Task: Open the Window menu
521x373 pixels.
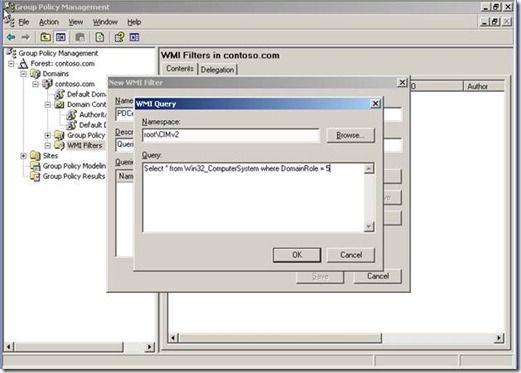Action: coord(105,22)
